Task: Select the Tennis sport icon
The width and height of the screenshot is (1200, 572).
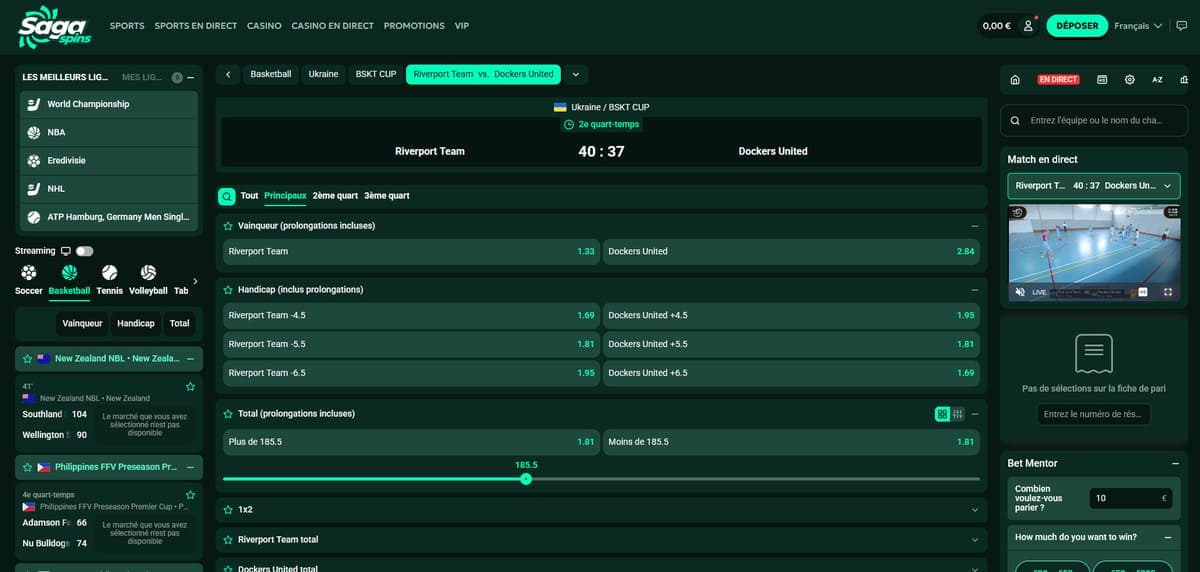Action: (110, 272)
